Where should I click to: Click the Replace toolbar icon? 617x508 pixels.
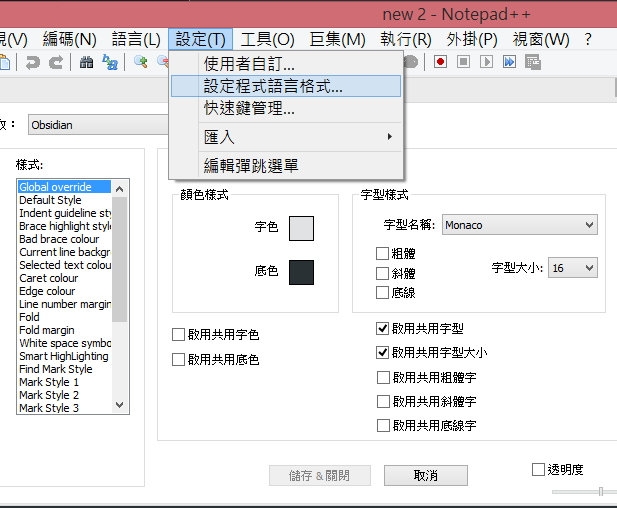110,62
